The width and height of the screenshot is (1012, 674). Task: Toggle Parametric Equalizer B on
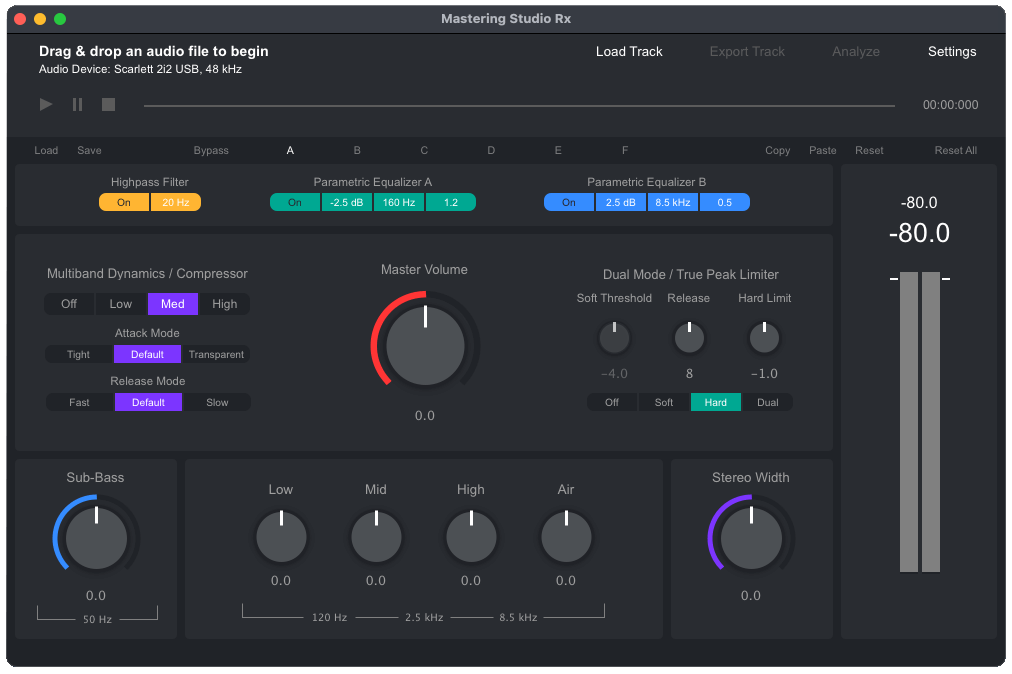(x=568, y=202)
